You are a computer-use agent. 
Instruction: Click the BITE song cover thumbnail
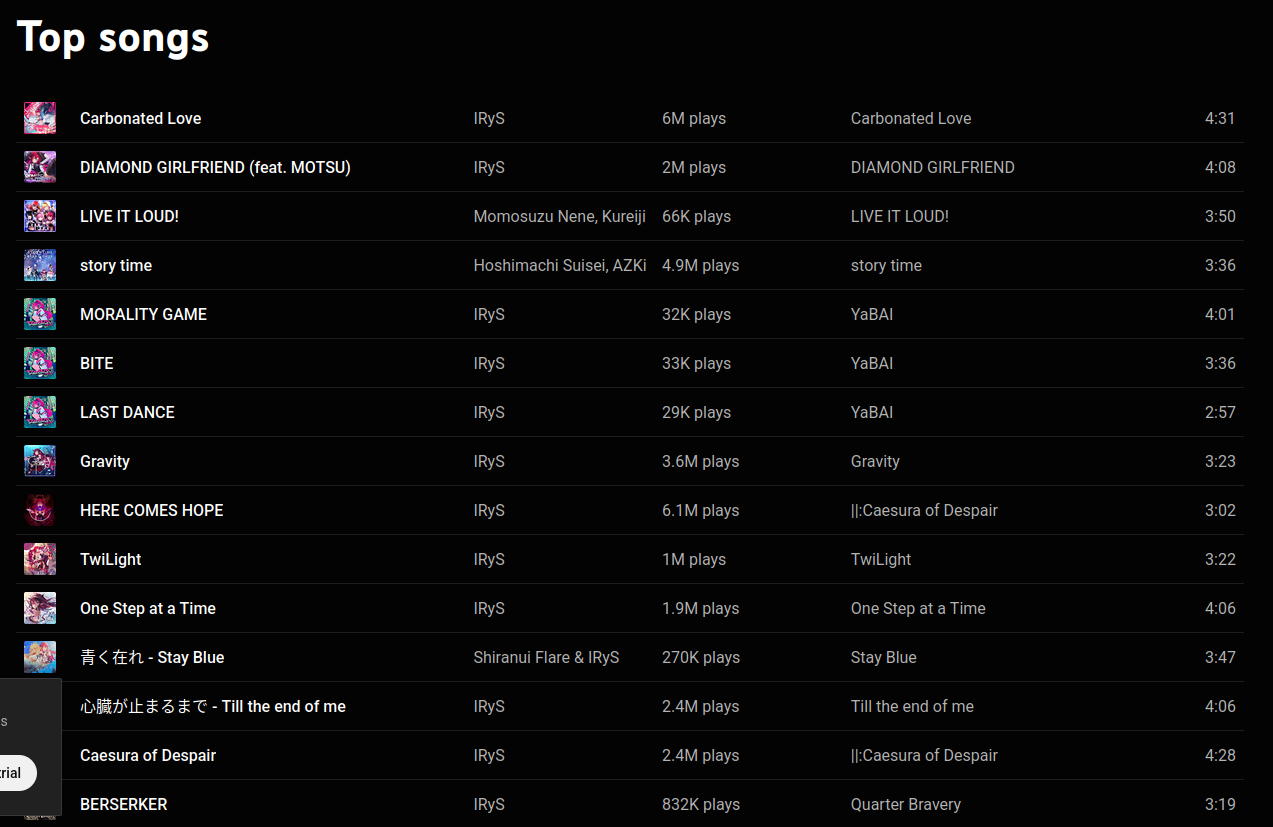tap(40, 363)
